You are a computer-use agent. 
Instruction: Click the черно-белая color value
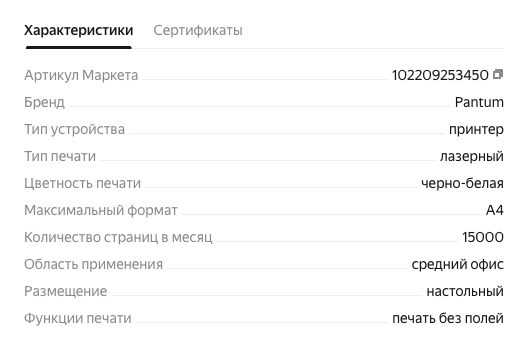(462, 183)
